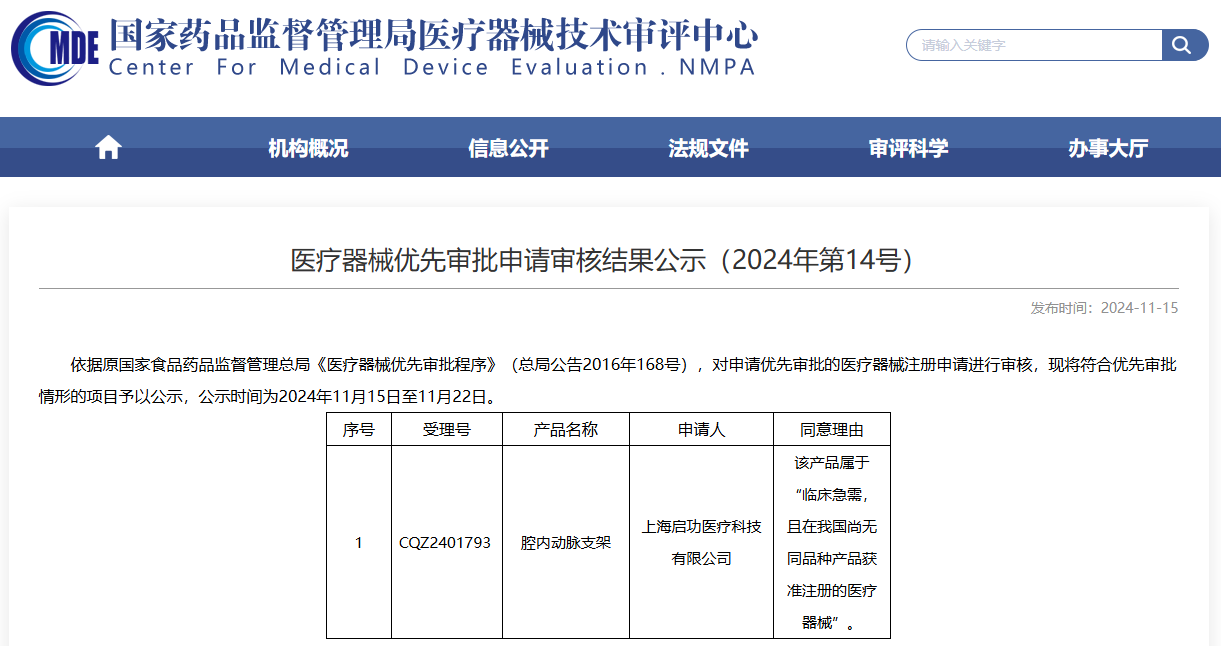The width and height of the screenshot is (1221, 646).
Task: Click product name 腔内动脉支架 cell
Action: tap(565, 542)
